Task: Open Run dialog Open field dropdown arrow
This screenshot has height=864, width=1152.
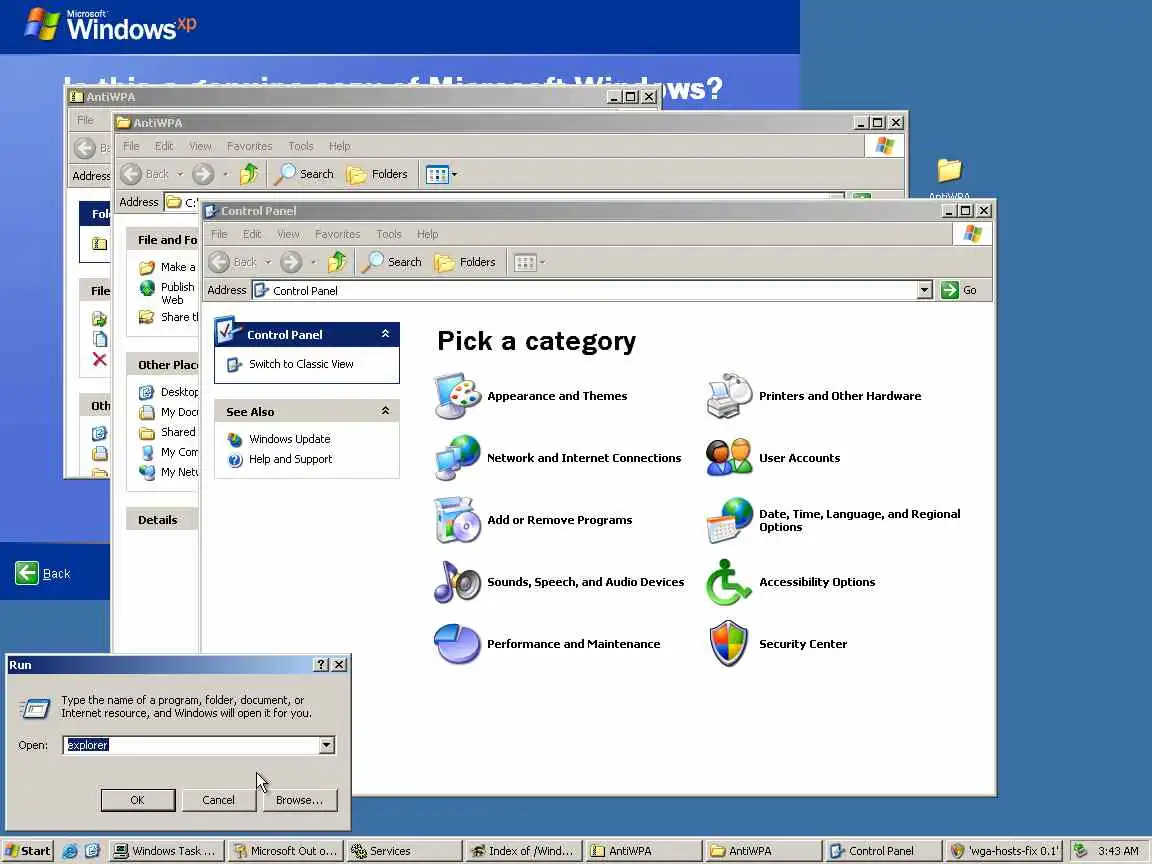Action: click(x=326, y=745)
